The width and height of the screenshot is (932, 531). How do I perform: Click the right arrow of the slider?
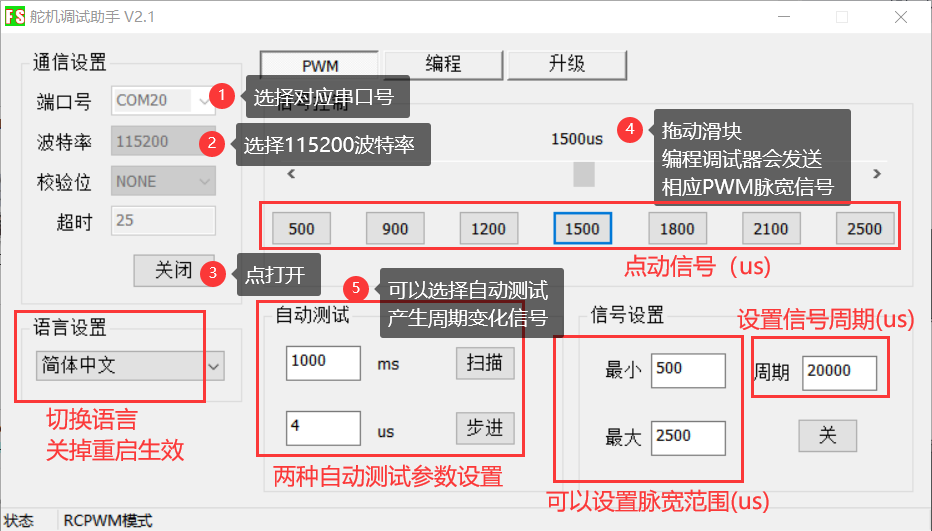point(877,174)
